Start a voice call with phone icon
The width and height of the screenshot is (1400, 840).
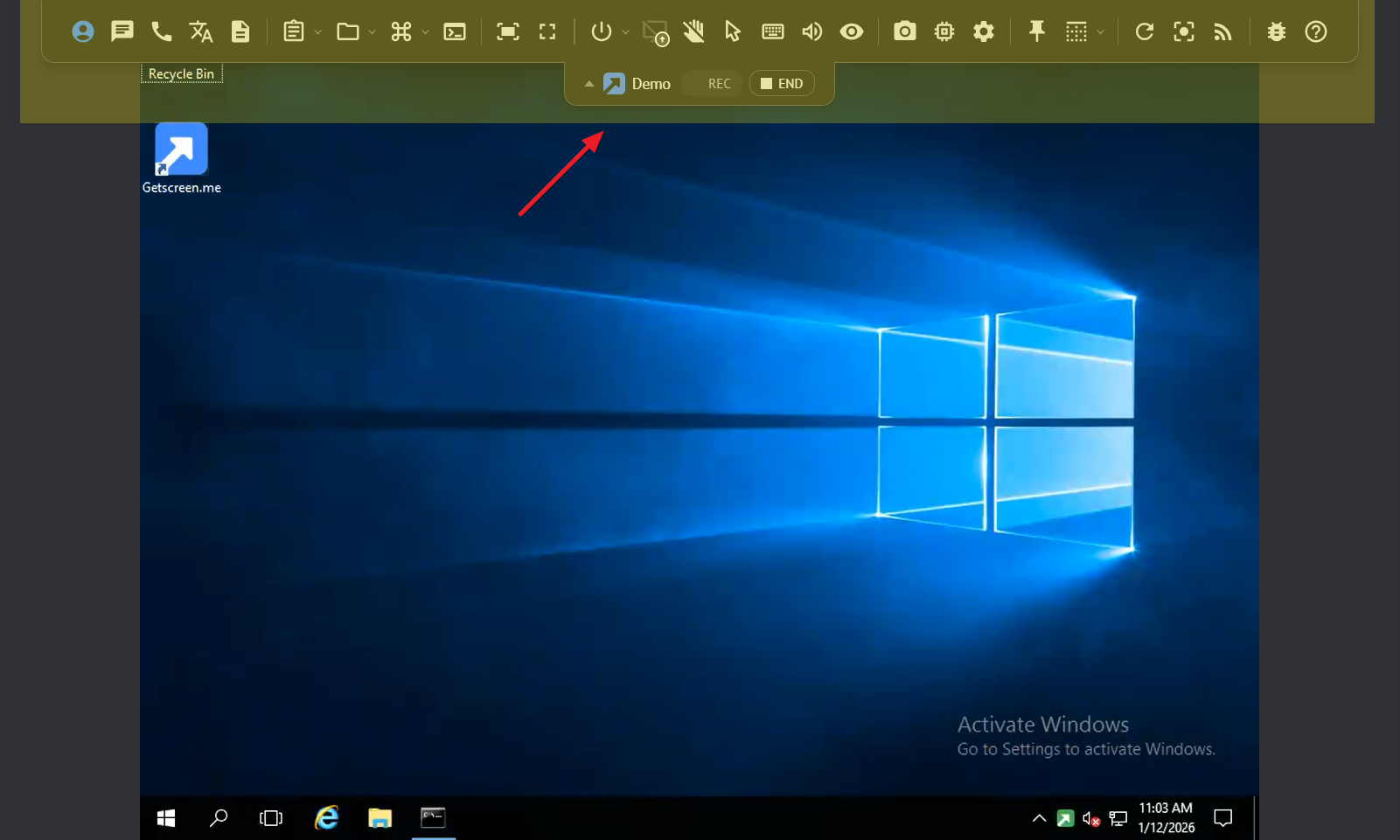(162, 31)
